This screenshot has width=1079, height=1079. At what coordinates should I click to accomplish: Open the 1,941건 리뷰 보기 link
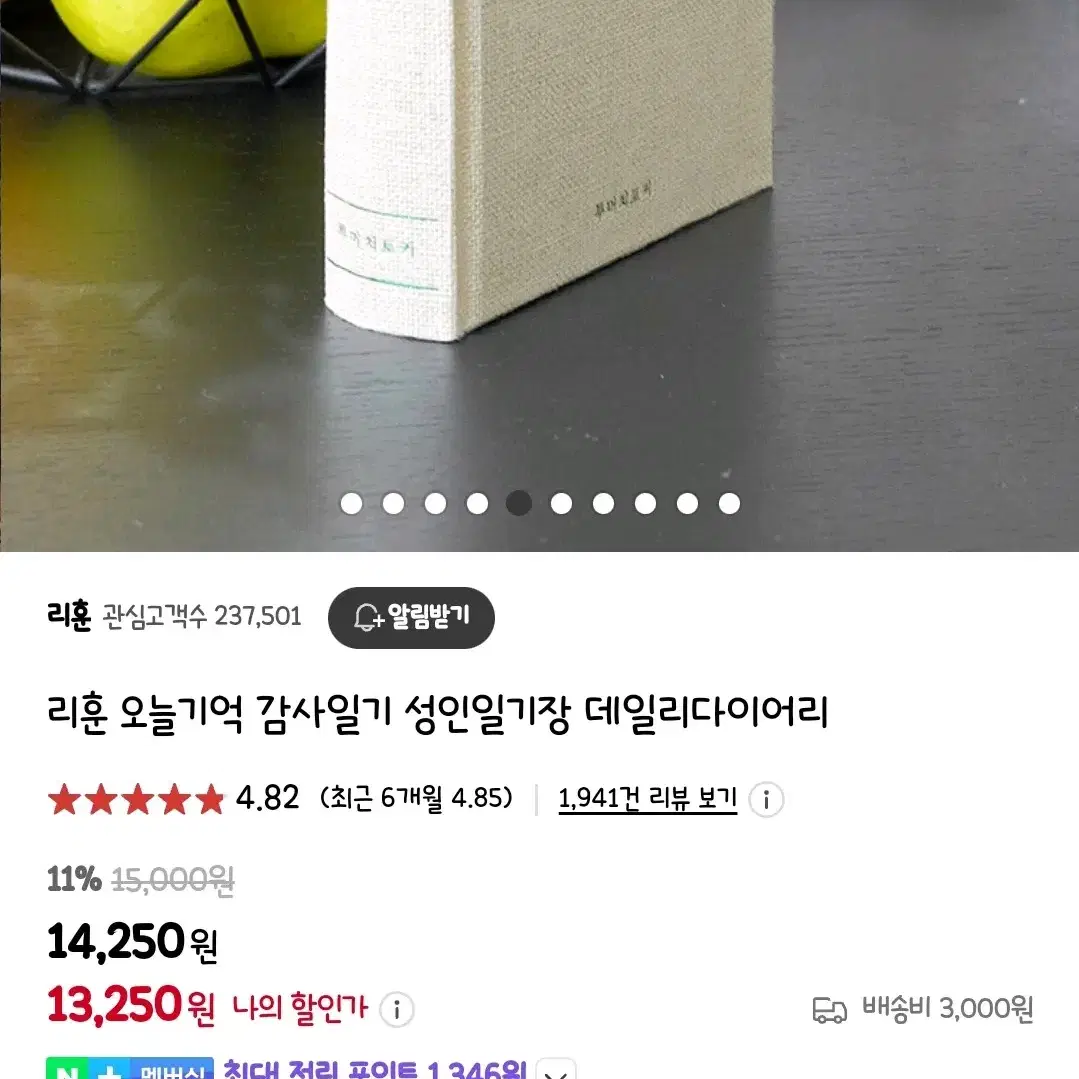coord(648,799)
